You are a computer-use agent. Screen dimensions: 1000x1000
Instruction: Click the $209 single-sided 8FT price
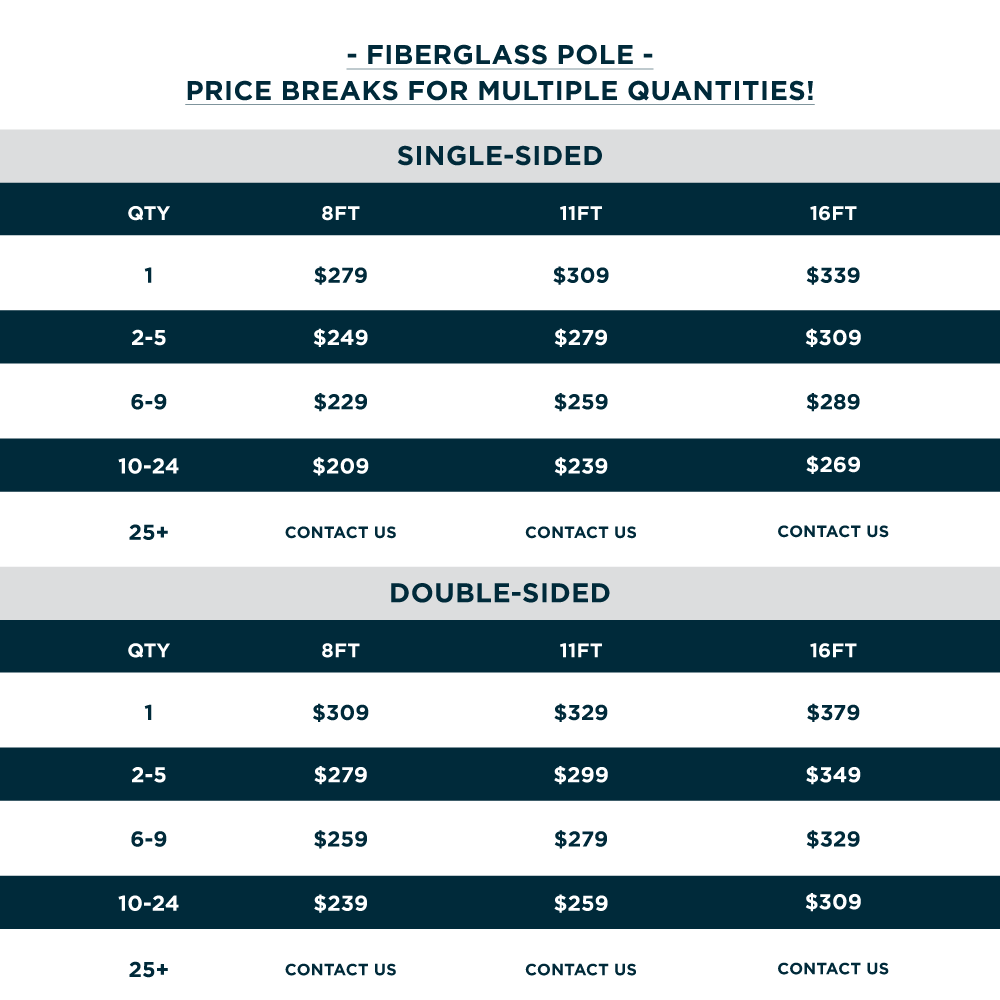tap(341, 466)
